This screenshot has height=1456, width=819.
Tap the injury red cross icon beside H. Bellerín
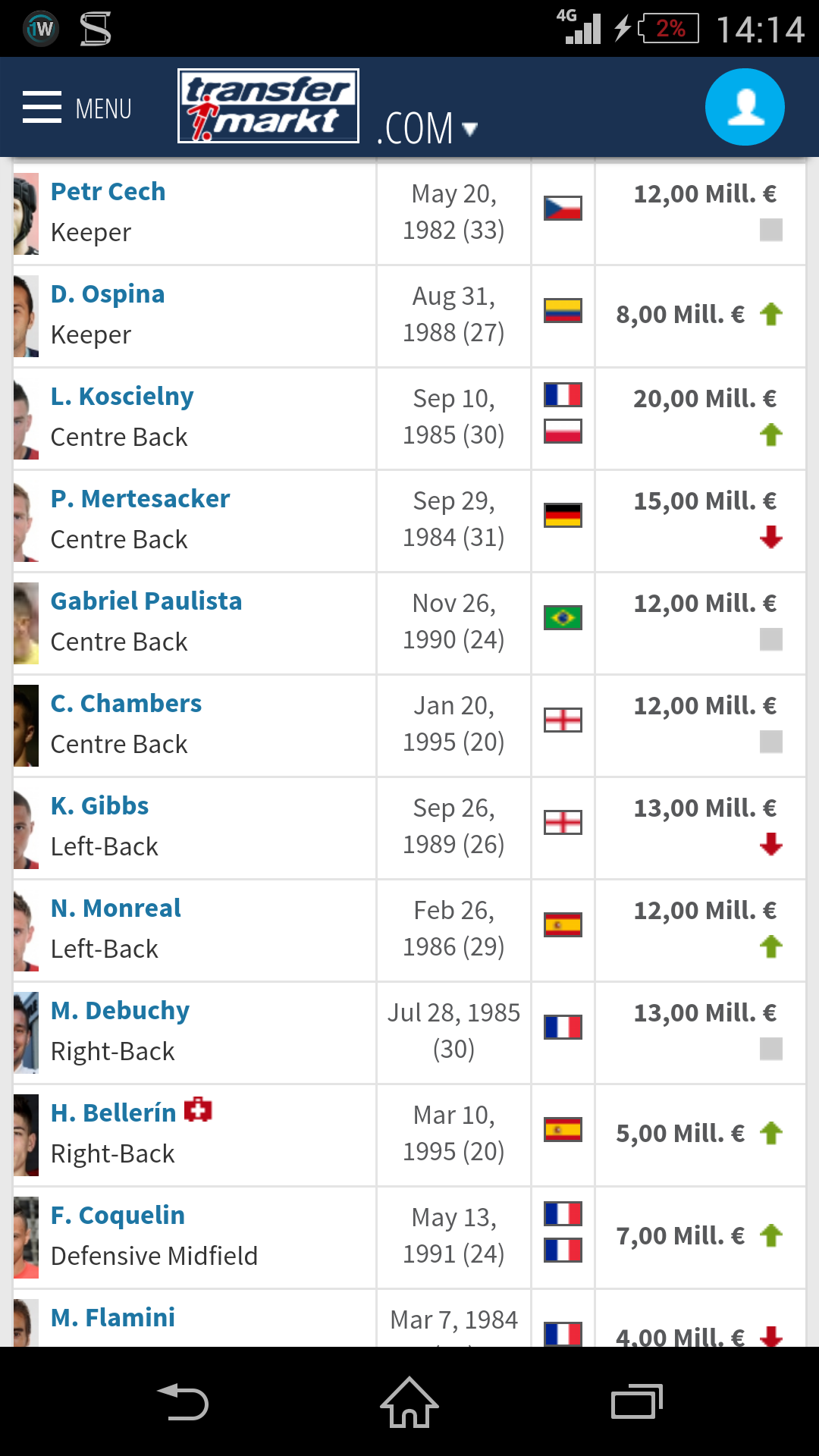[x=198, y=1110]
